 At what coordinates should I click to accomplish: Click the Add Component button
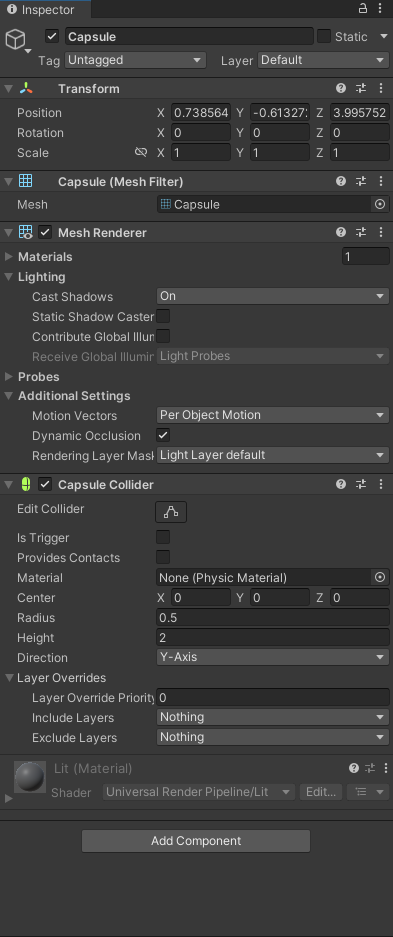coord(196,841)
